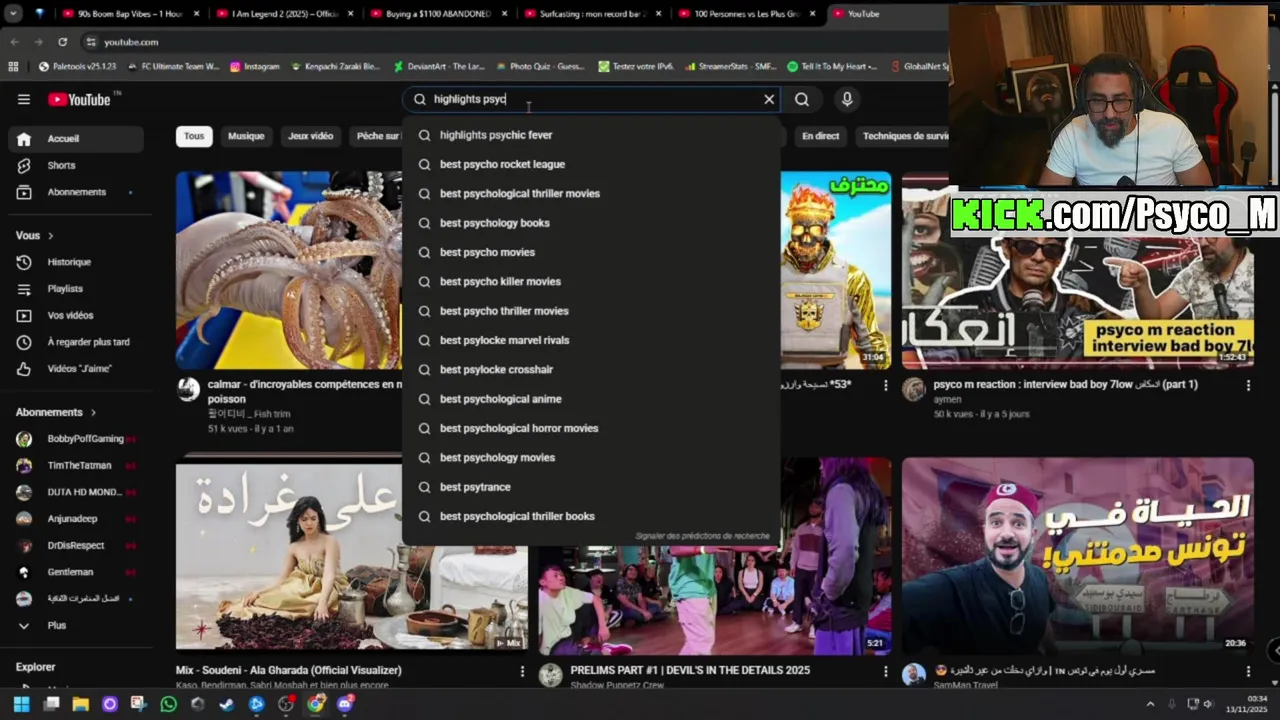This screenshot has width=1280, height=720.
Task: Select the Tous filter chip
Action: click(x=194, y=136)
